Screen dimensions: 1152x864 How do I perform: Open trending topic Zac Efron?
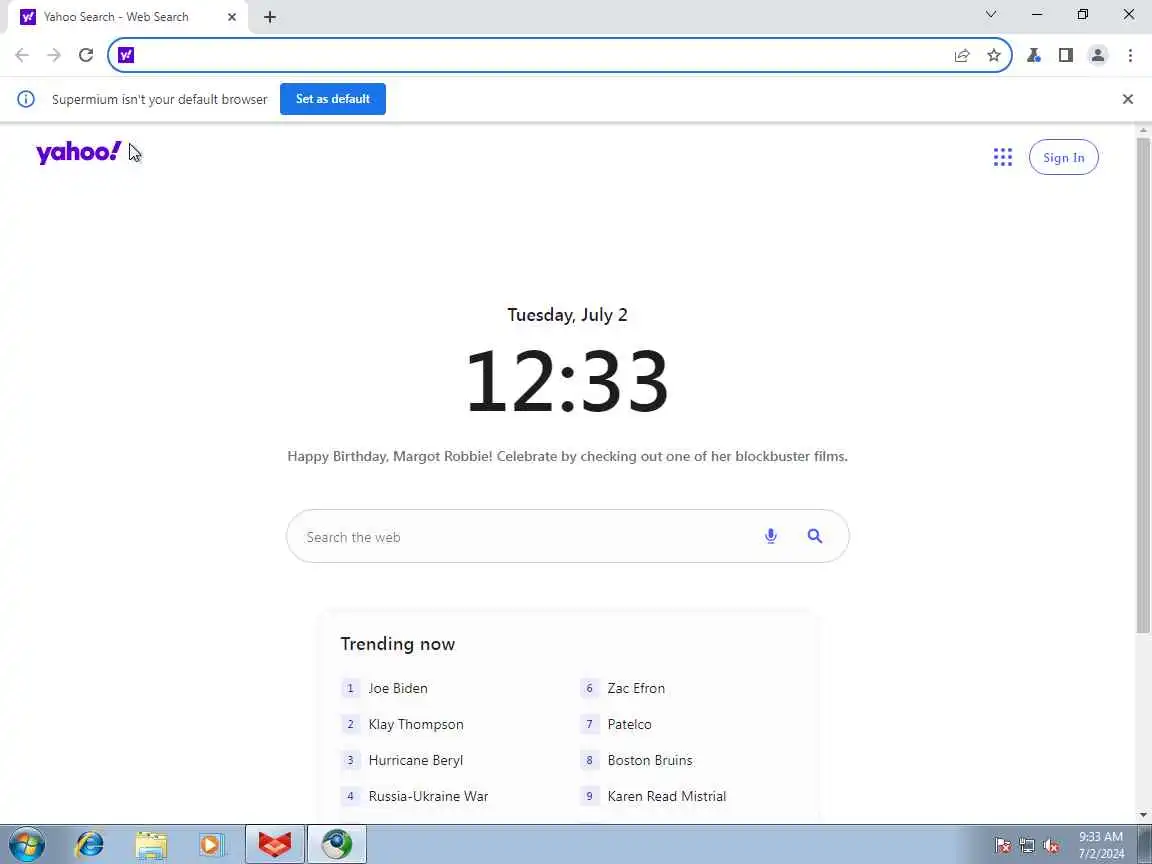click(x=636, y=688)
